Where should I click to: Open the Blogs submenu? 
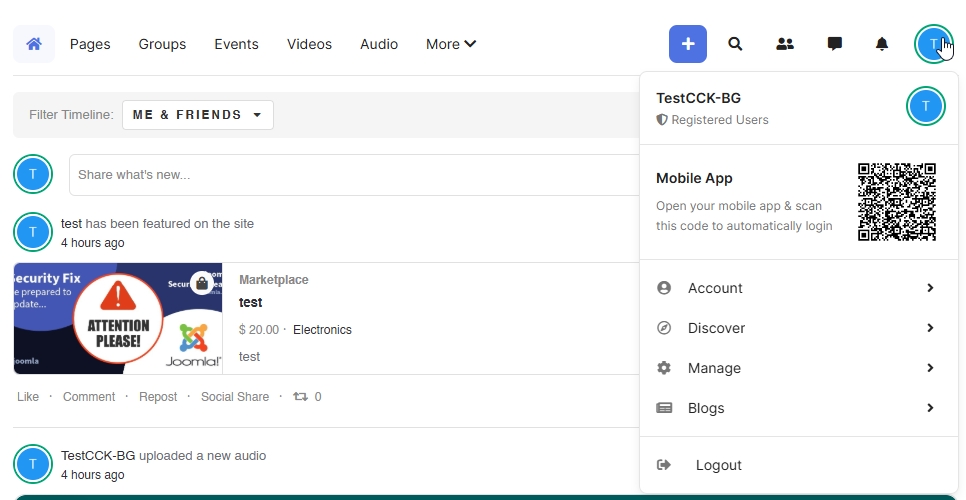797,408
